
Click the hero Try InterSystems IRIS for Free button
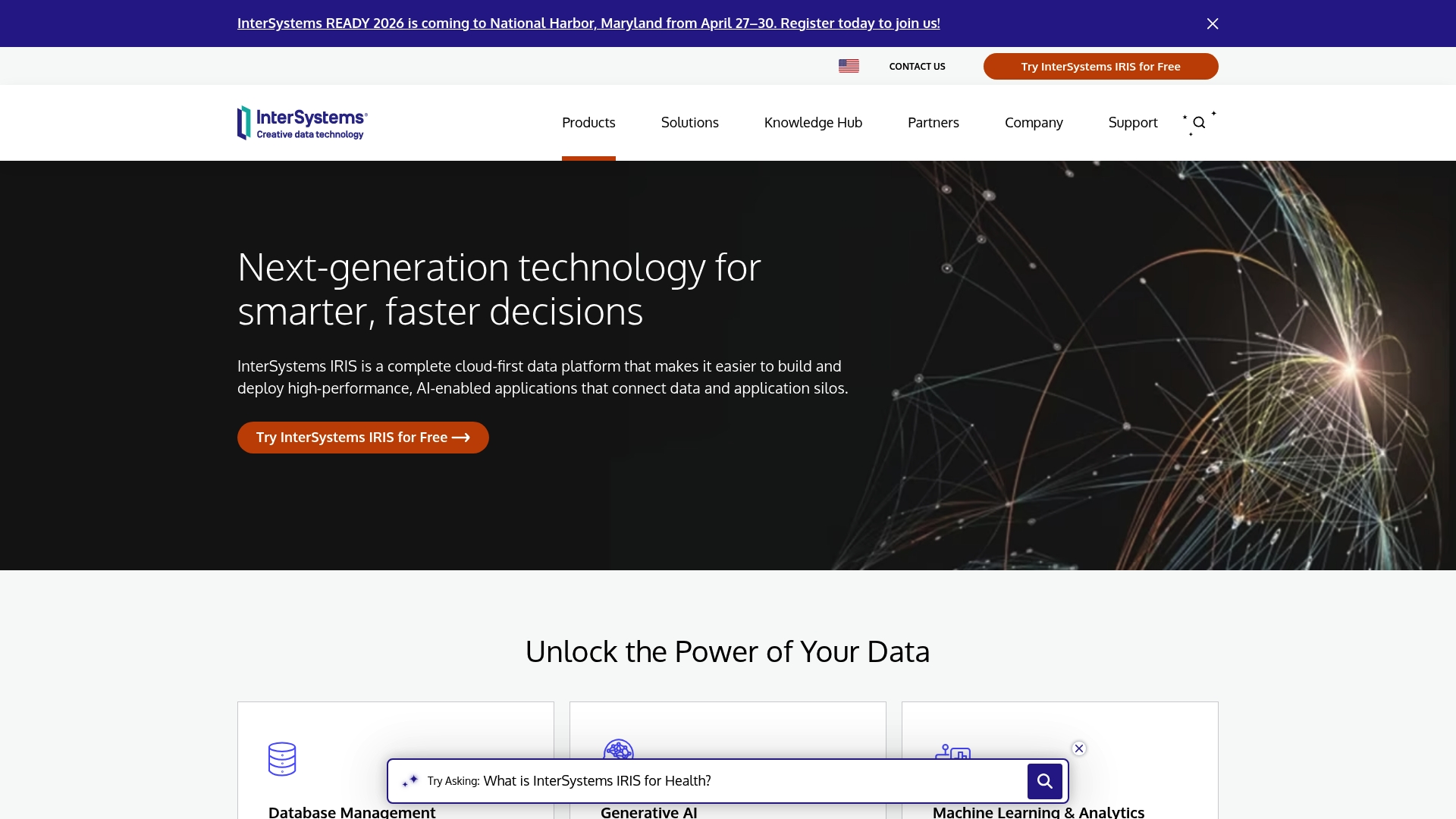pyautogui.click(x=362, y=437)
